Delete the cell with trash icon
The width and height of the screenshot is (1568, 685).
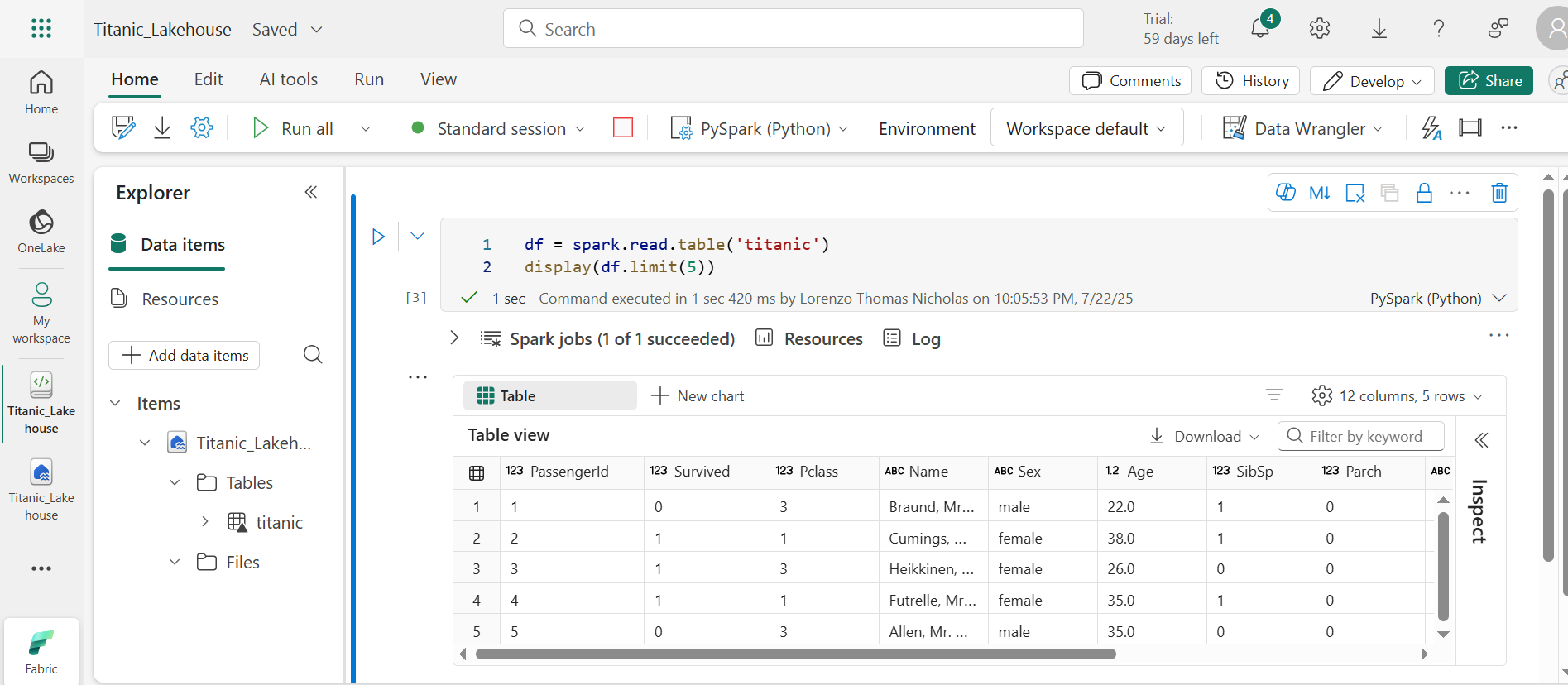[1499, 193]
